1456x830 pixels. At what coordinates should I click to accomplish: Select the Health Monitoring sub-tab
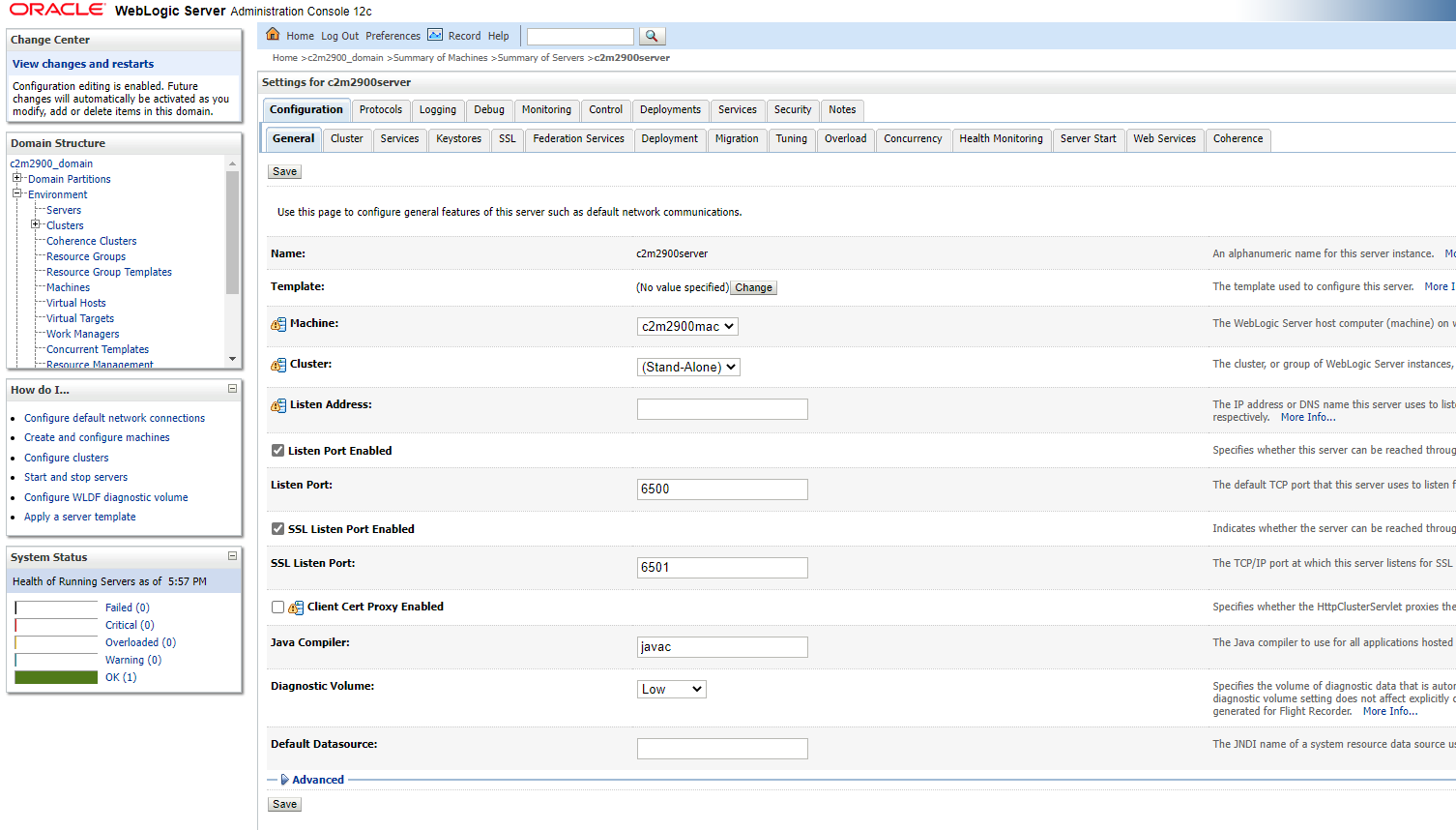coord(1001,139)
